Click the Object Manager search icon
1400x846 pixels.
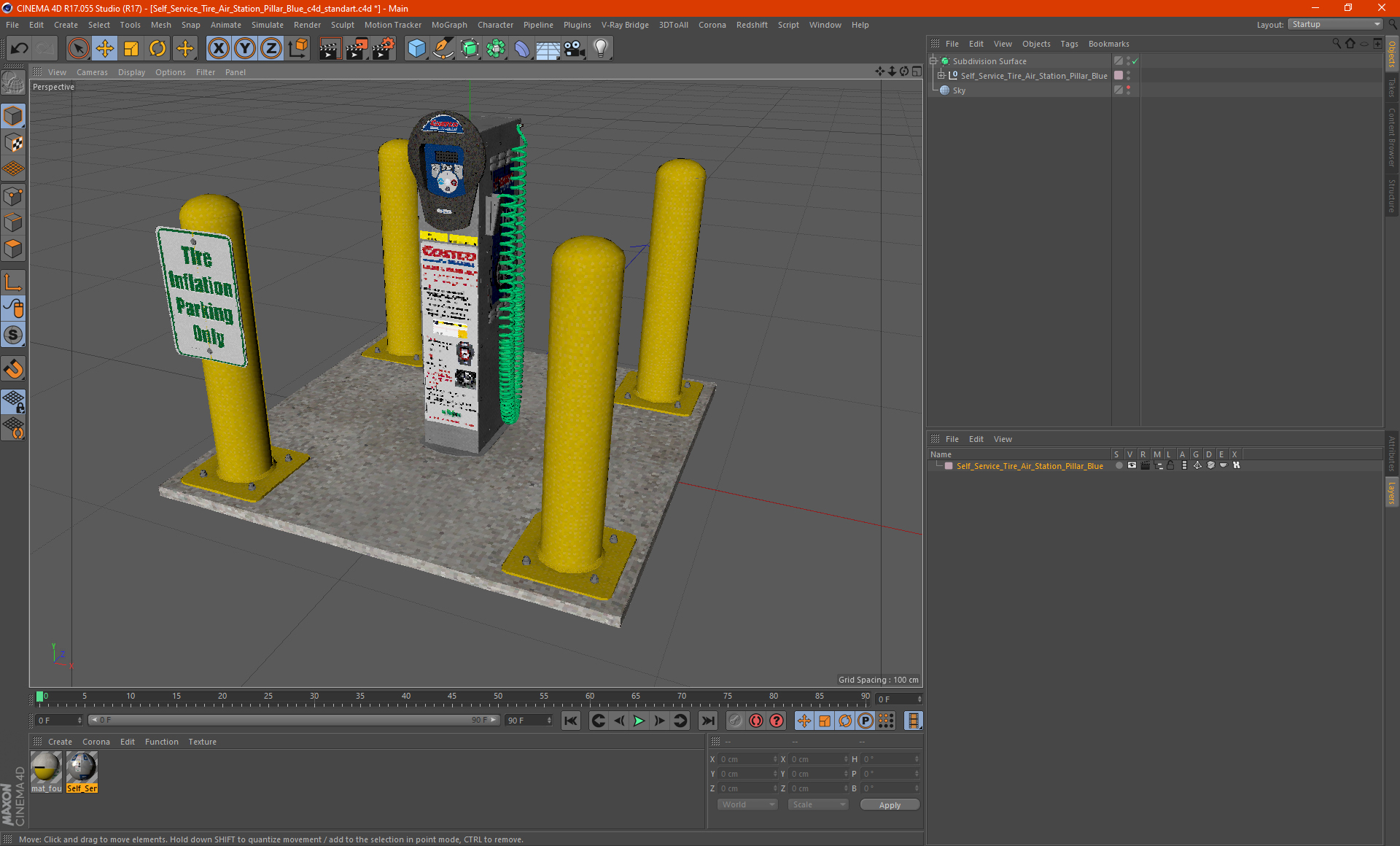point(1337,44)
